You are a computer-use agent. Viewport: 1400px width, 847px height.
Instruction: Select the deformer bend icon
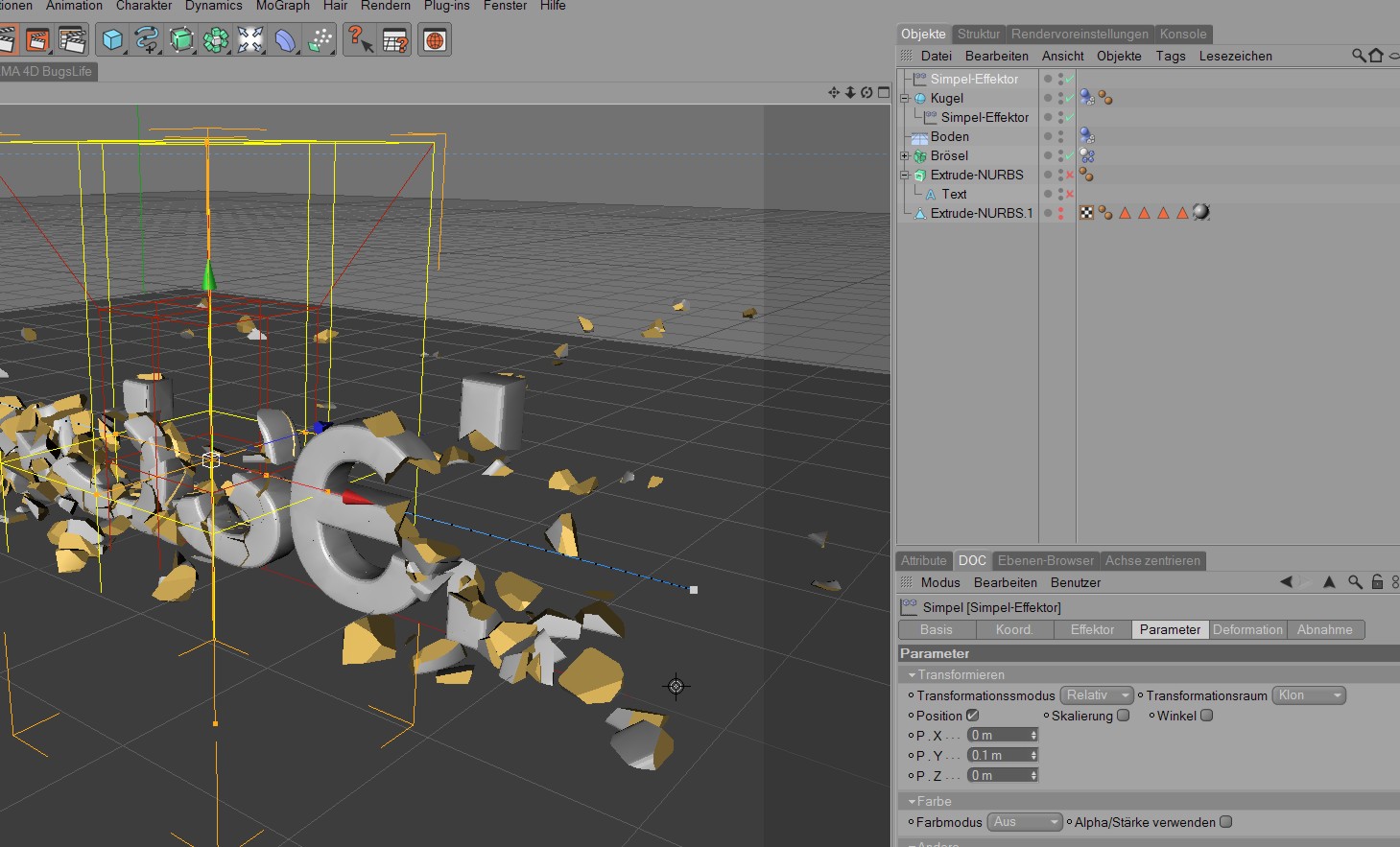coord(286,40)
